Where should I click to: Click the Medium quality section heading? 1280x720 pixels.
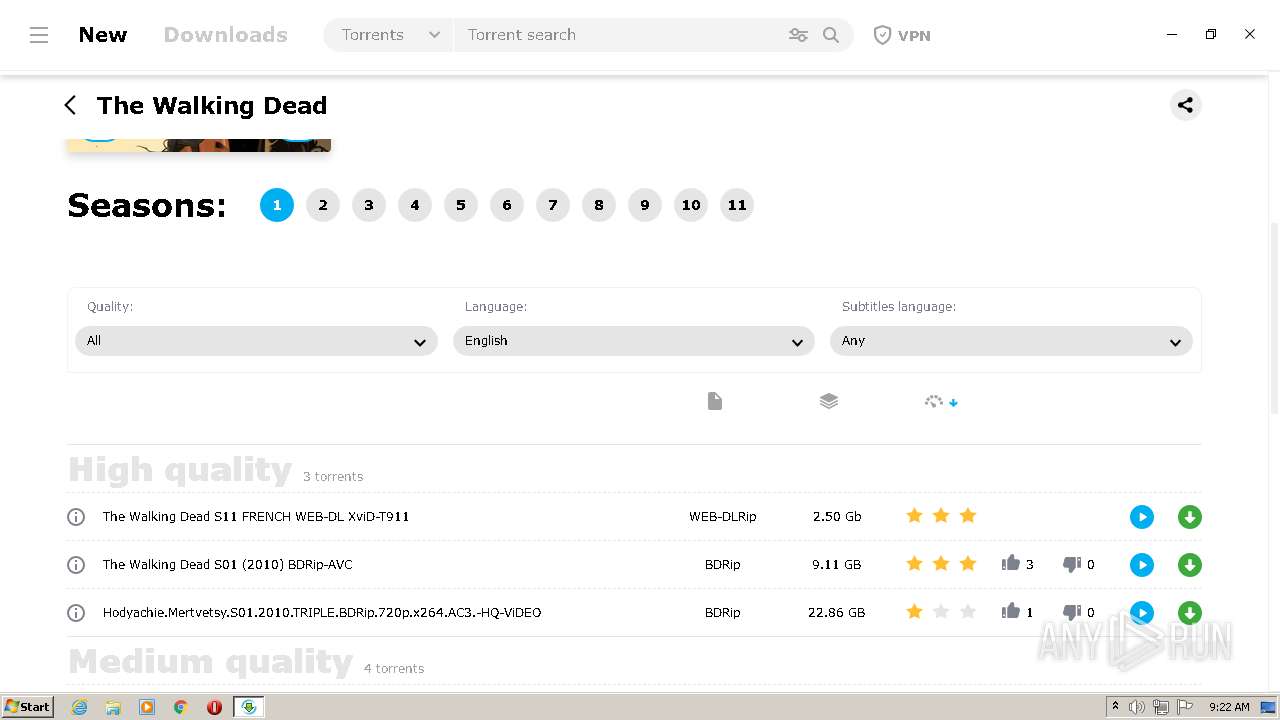click(x=210, y=662)
